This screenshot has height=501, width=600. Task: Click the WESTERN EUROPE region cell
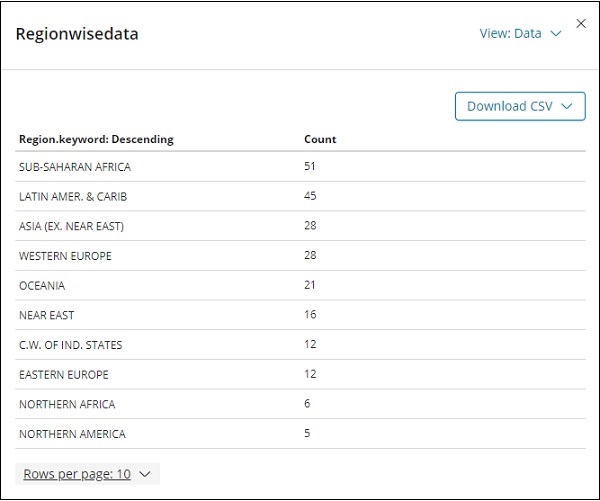click(65, 256)
